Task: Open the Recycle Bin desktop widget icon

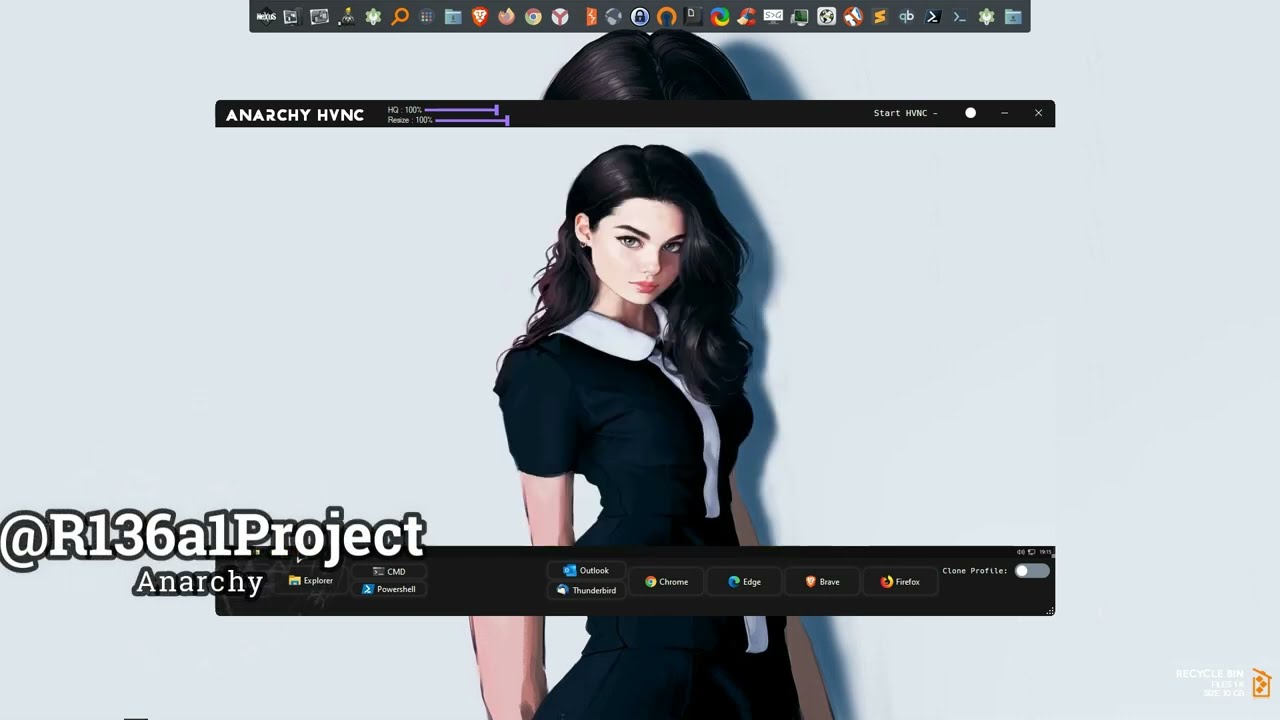Action: (1261, 683)
